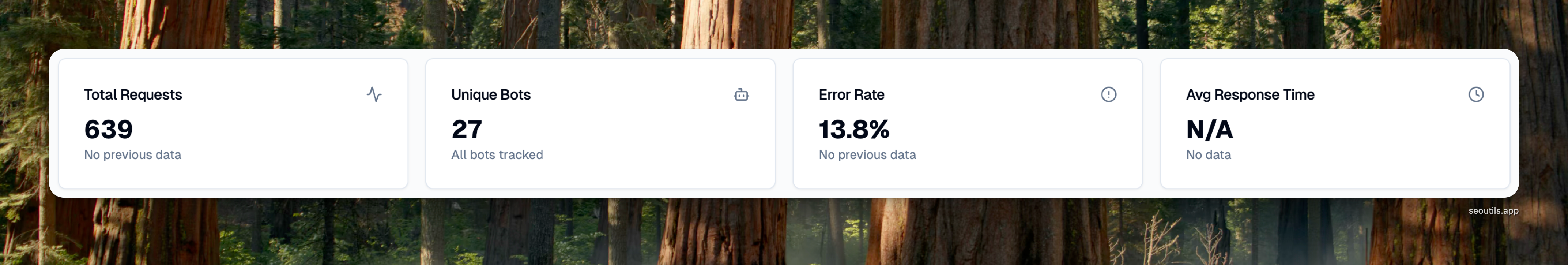Click the "No data" caption under N/A
The width and height of the screenshot is (1568, 265).
coord(1208,155)
